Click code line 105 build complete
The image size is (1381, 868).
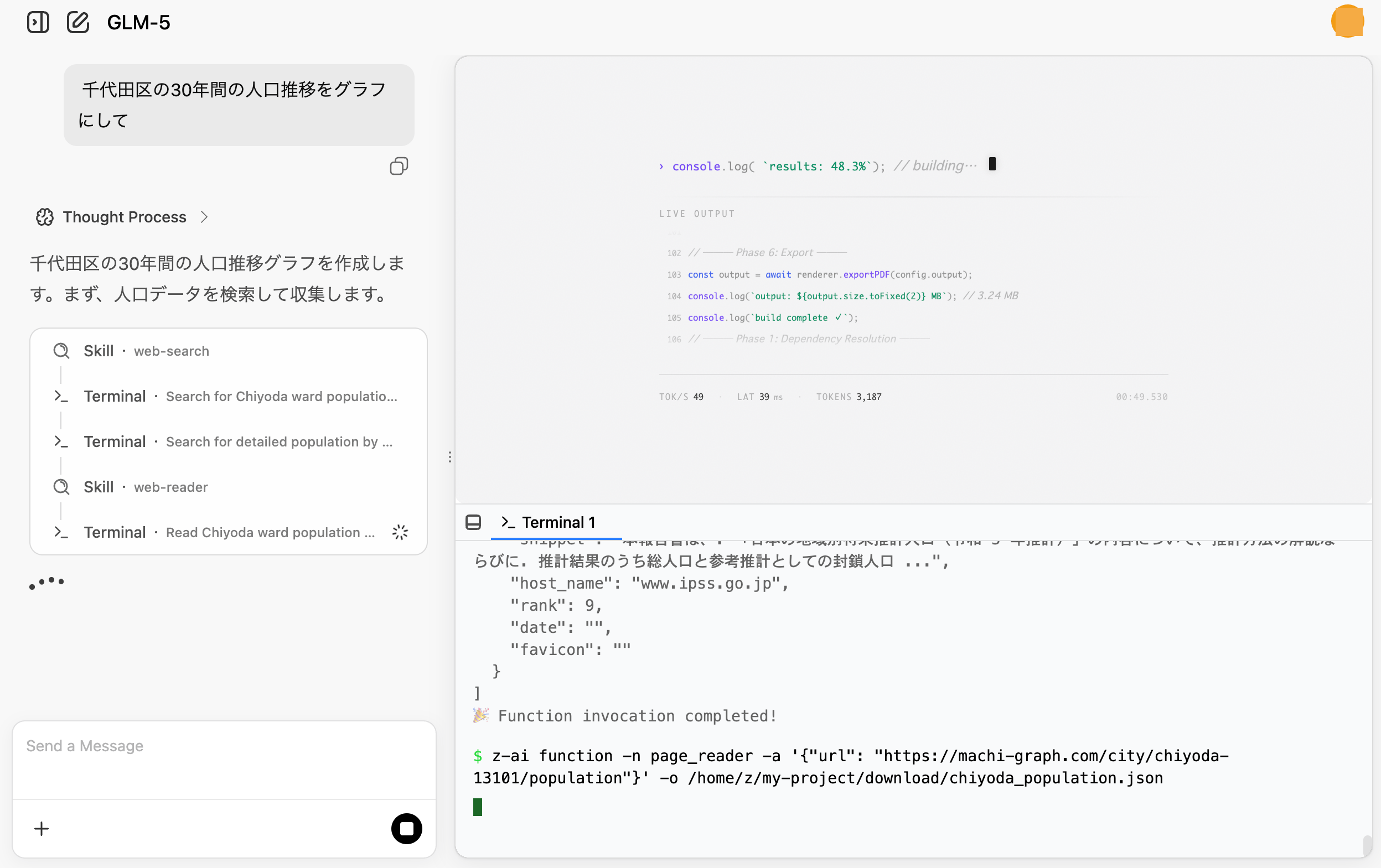tap(762, 318)
